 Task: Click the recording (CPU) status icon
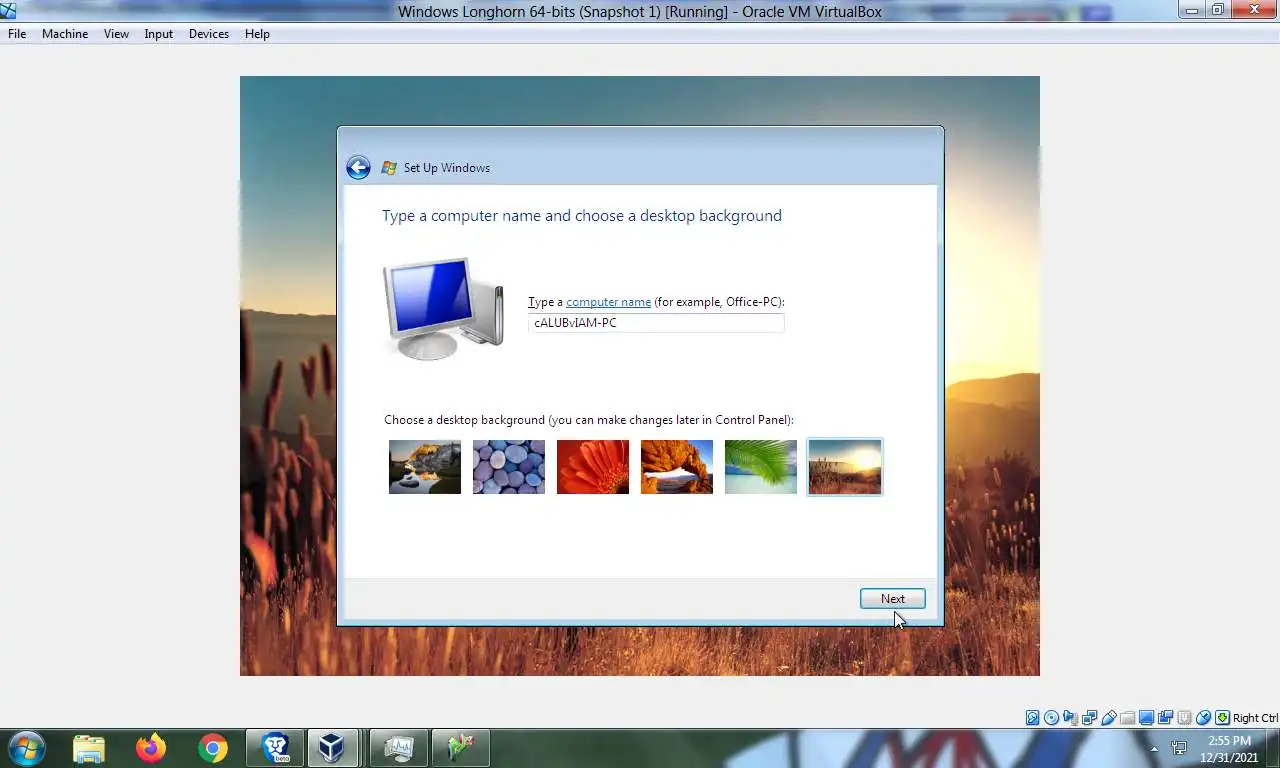1184,718
